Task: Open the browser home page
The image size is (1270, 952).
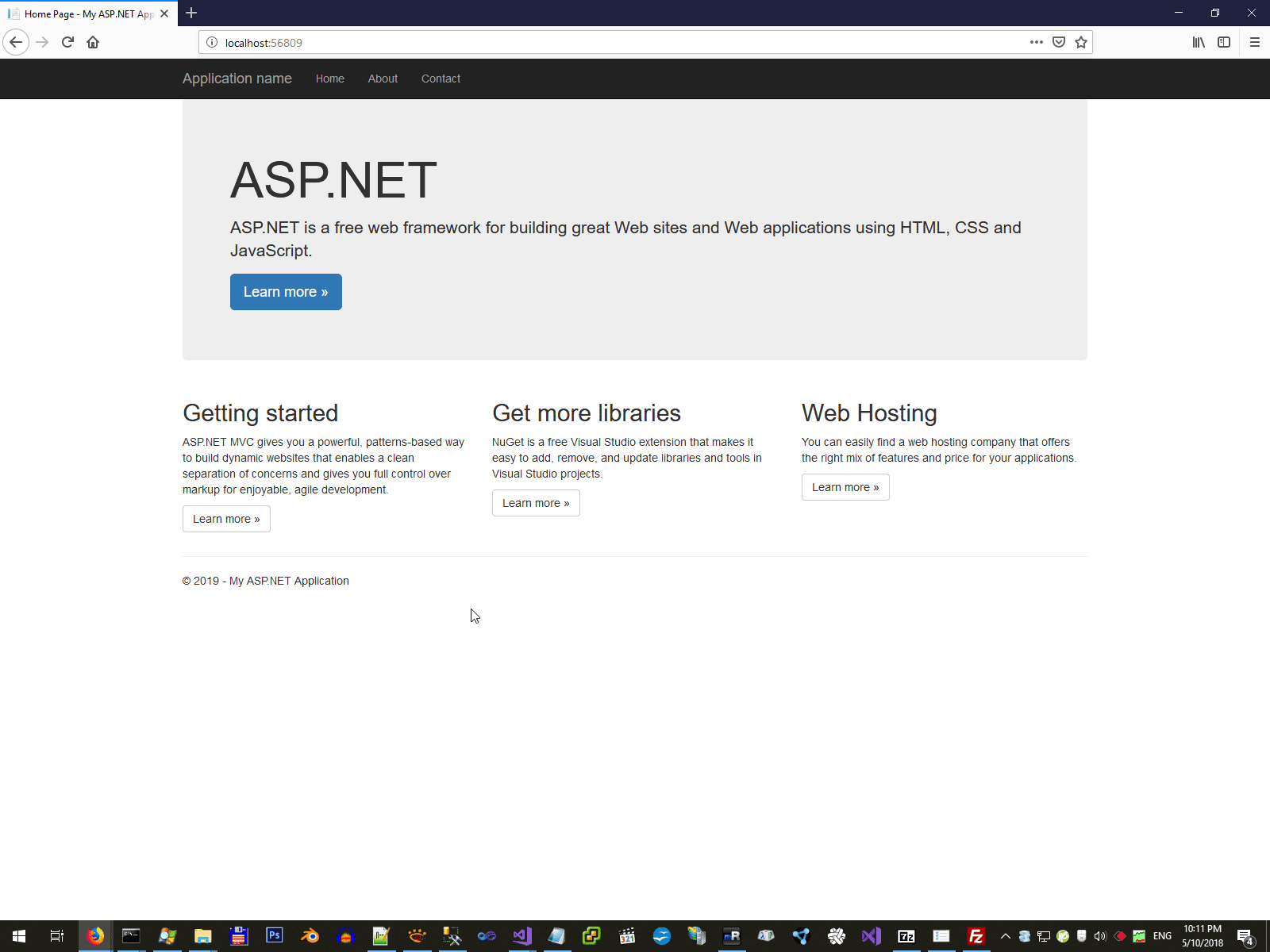Action: (x=93, y=42)
